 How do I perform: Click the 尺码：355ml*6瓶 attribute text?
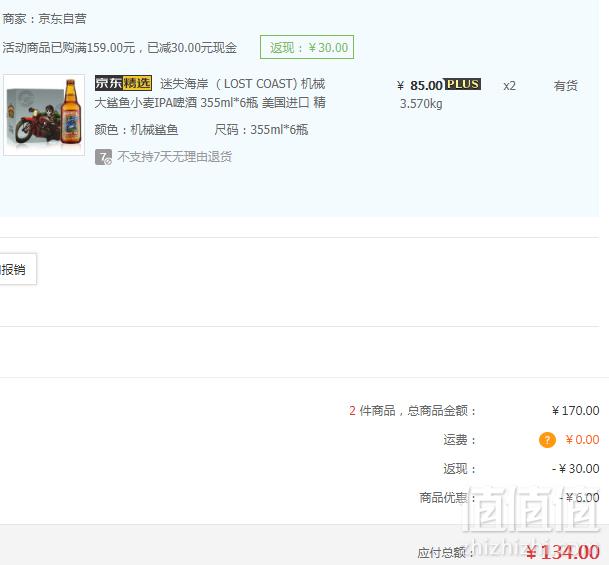(x=261, y=130)
